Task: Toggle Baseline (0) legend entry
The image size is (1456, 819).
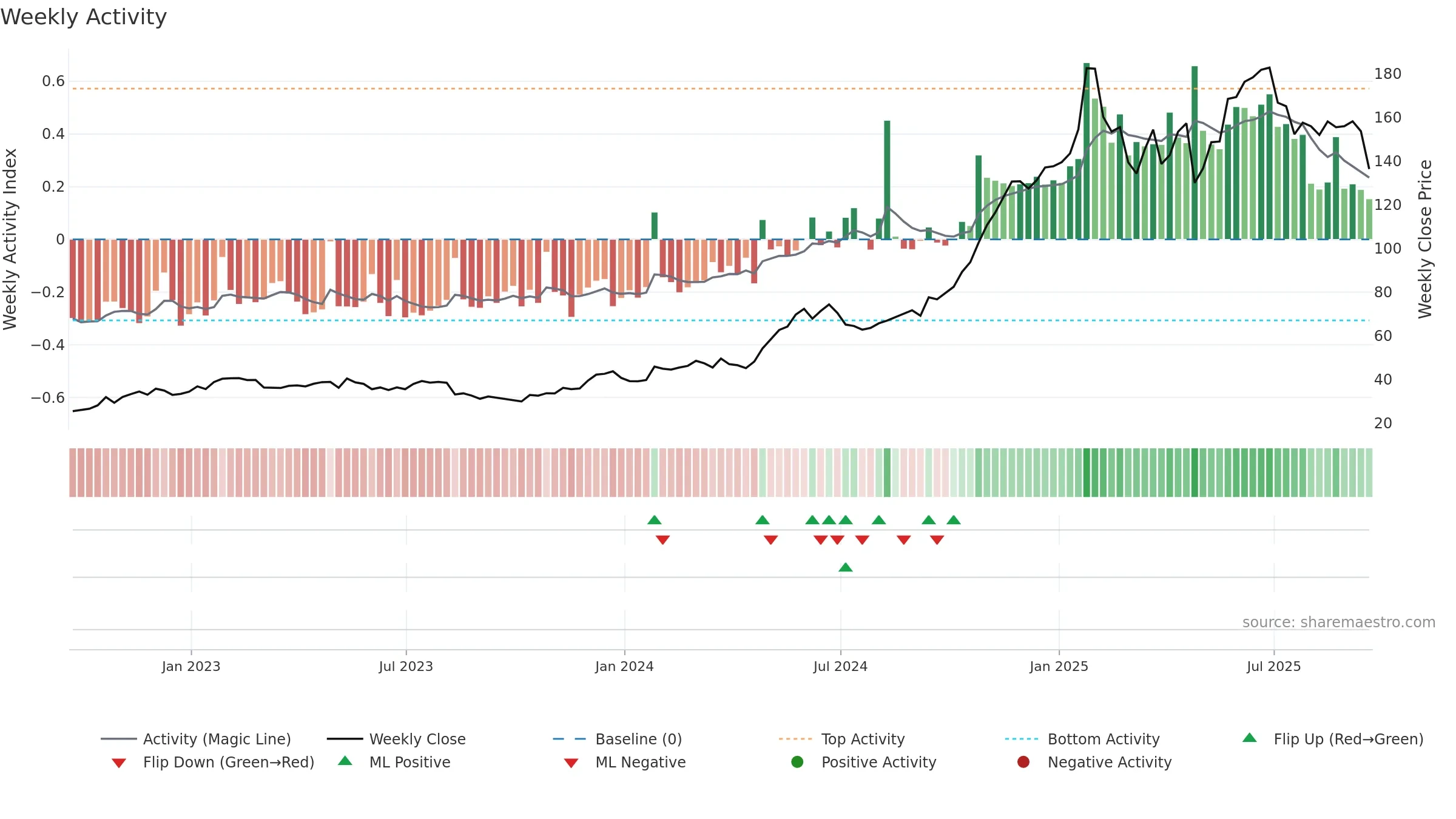Action: tap(618, 739)
